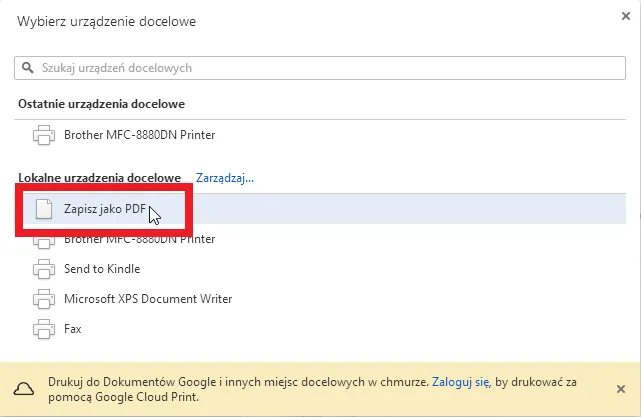Viewport: 641px width, 417px height.
Task: Dismiss the Google Cloud Print banner
Action: [621, 389]
